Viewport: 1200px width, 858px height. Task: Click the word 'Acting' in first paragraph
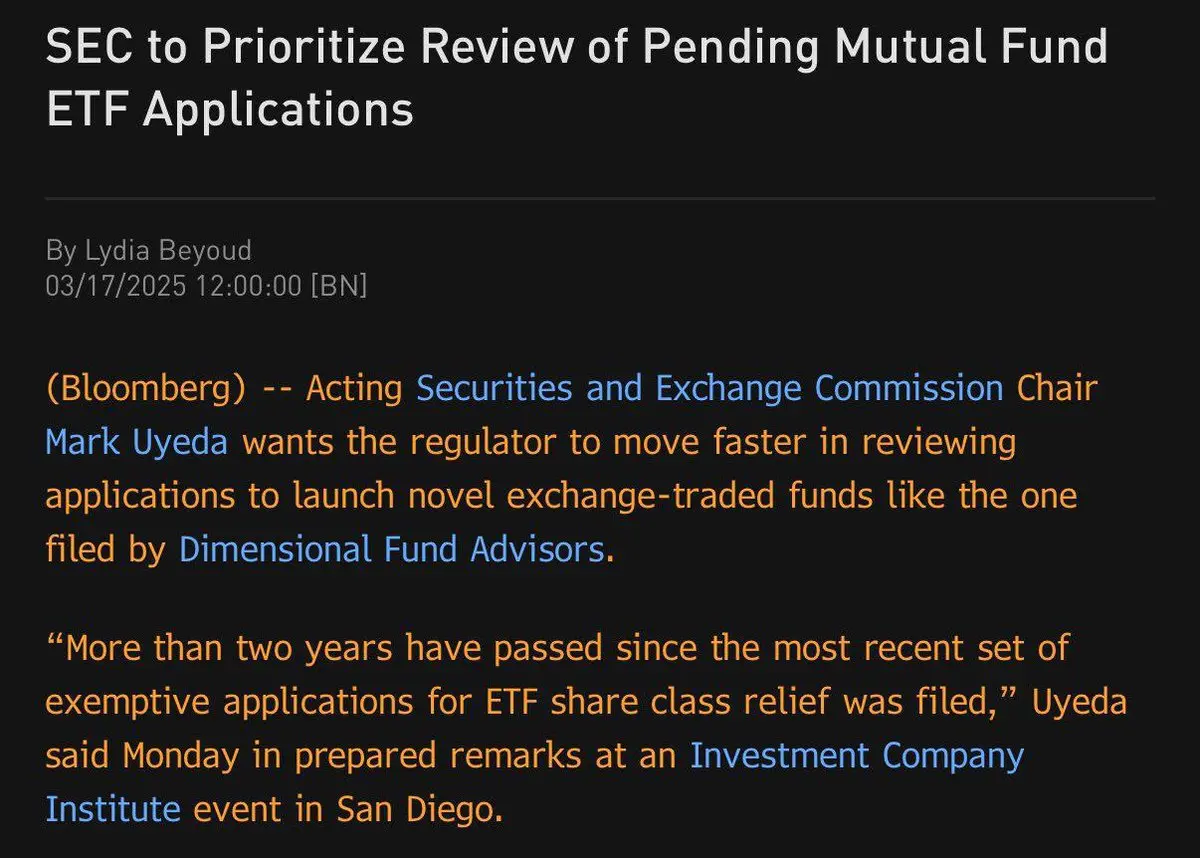355,389
